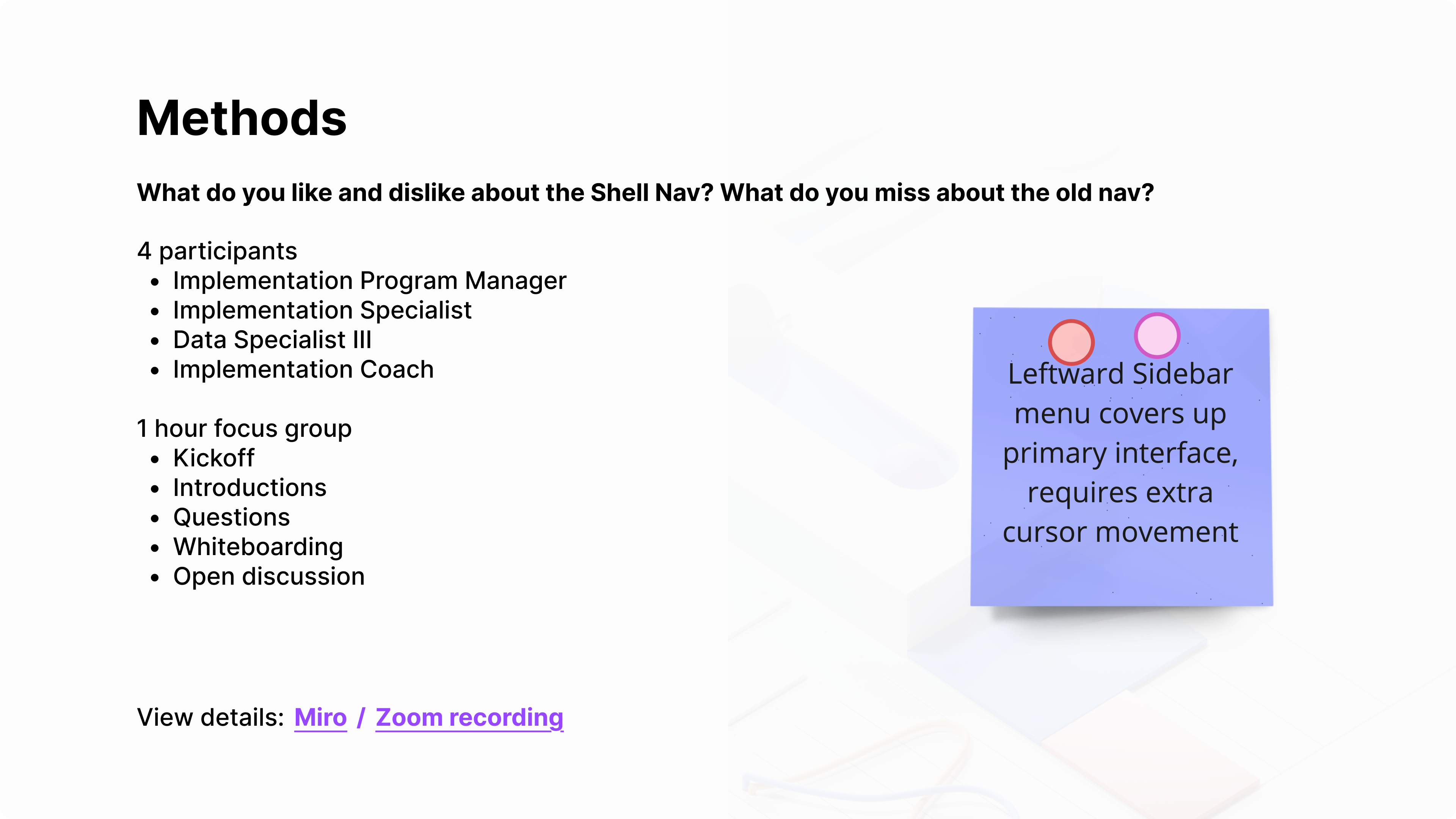Click the red dot sticker on sticky note
1456x819 pixels.
[1071, 342]
